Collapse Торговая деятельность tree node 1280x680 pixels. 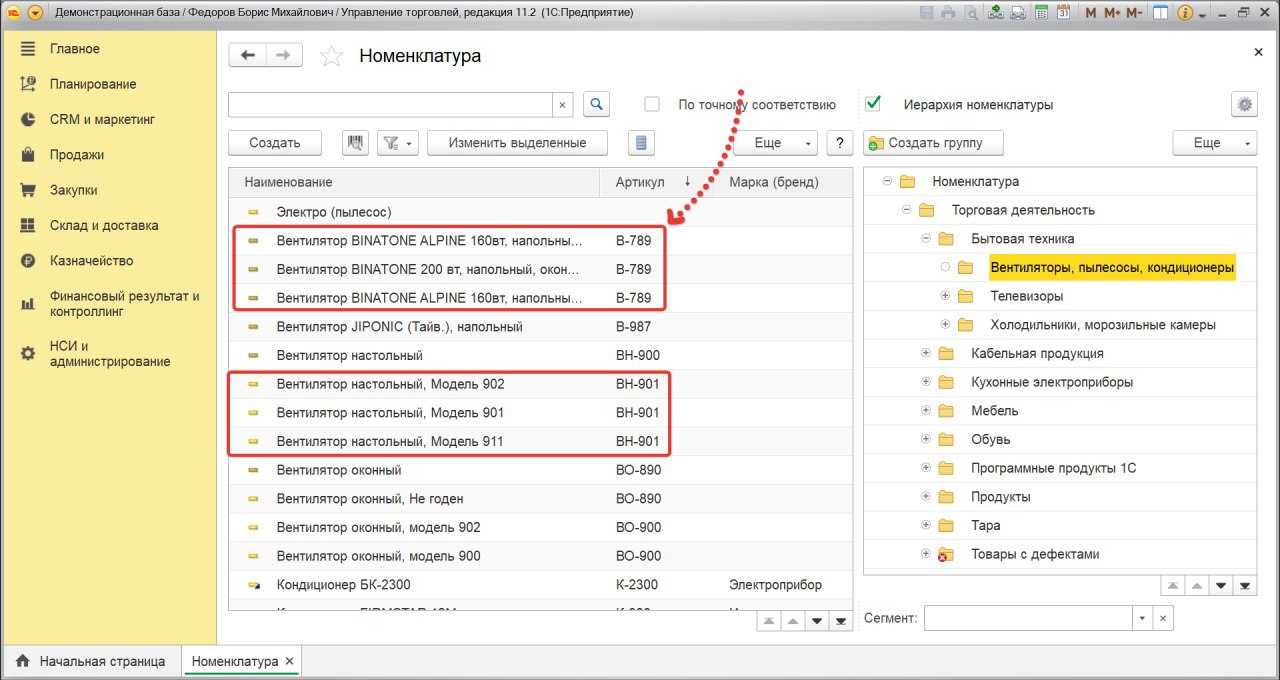[x=906, y=210]
